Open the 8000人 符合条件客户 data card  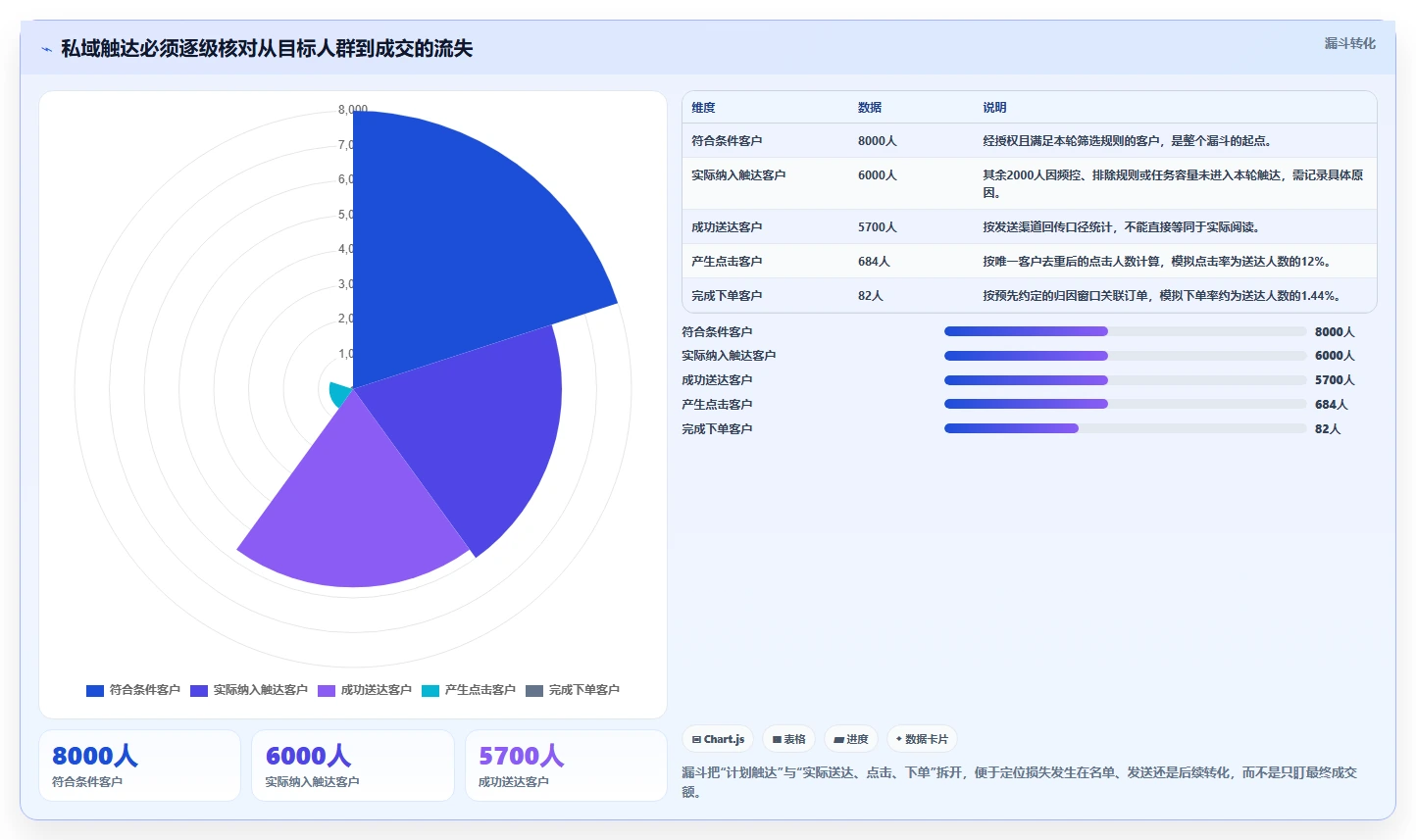coord(139,766)
